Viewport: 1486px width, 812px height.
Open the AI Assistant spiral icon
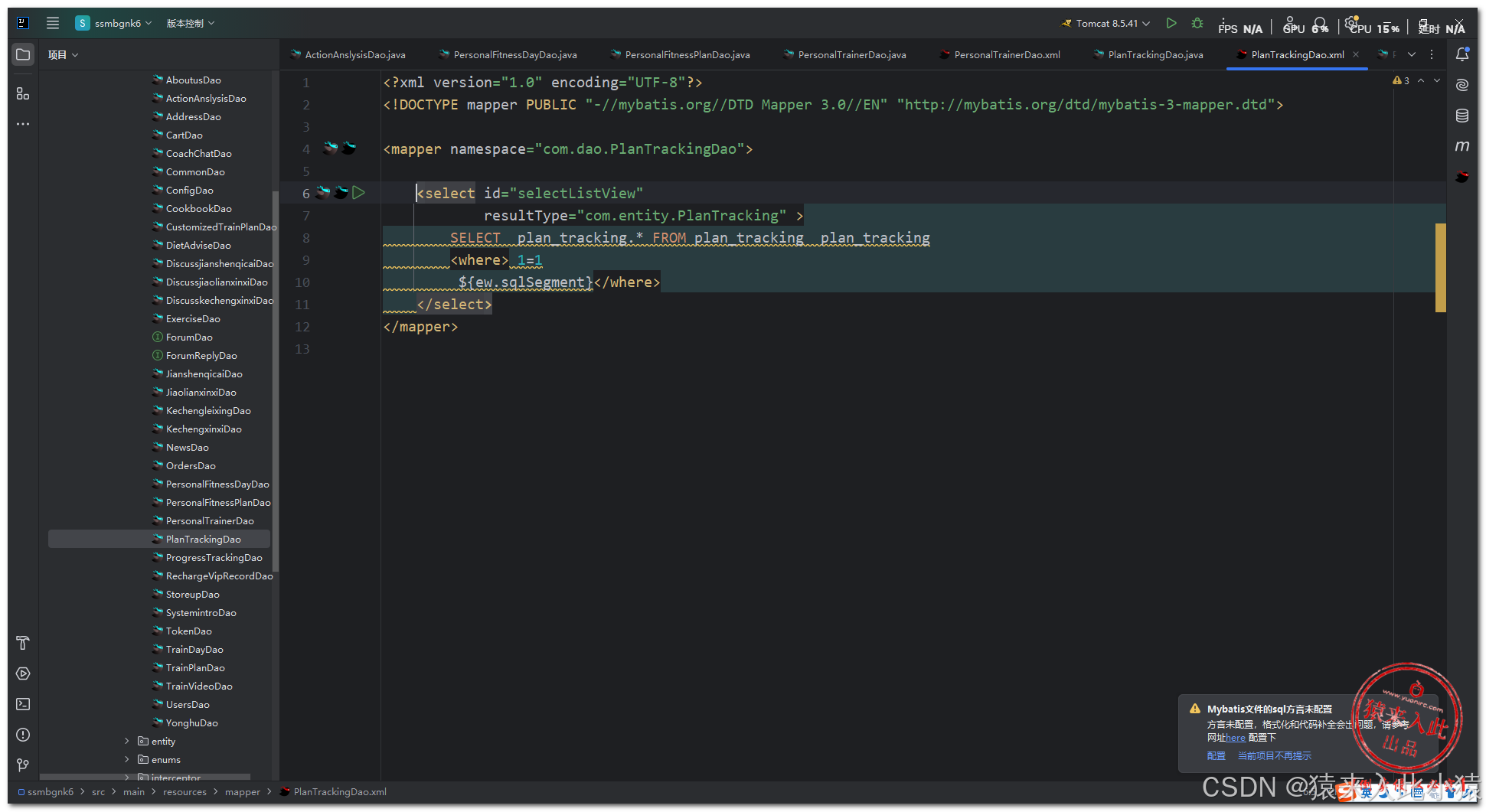(x=1462, y=85)
